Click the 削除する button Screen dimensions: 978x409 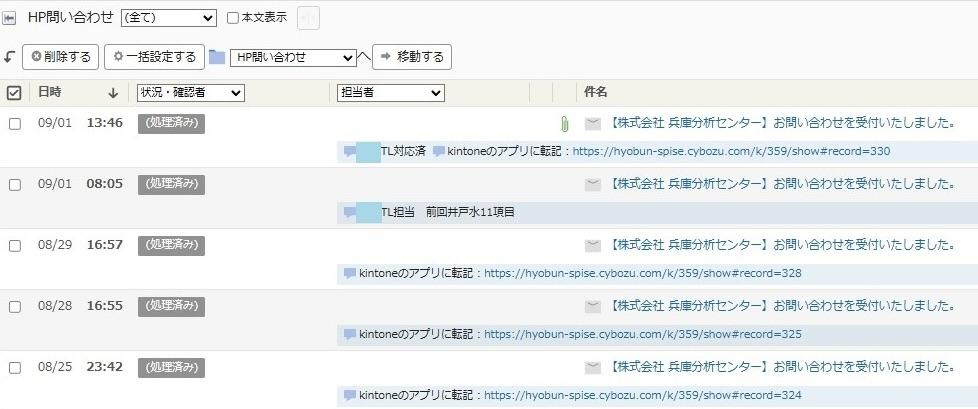[x=61, y=57]
